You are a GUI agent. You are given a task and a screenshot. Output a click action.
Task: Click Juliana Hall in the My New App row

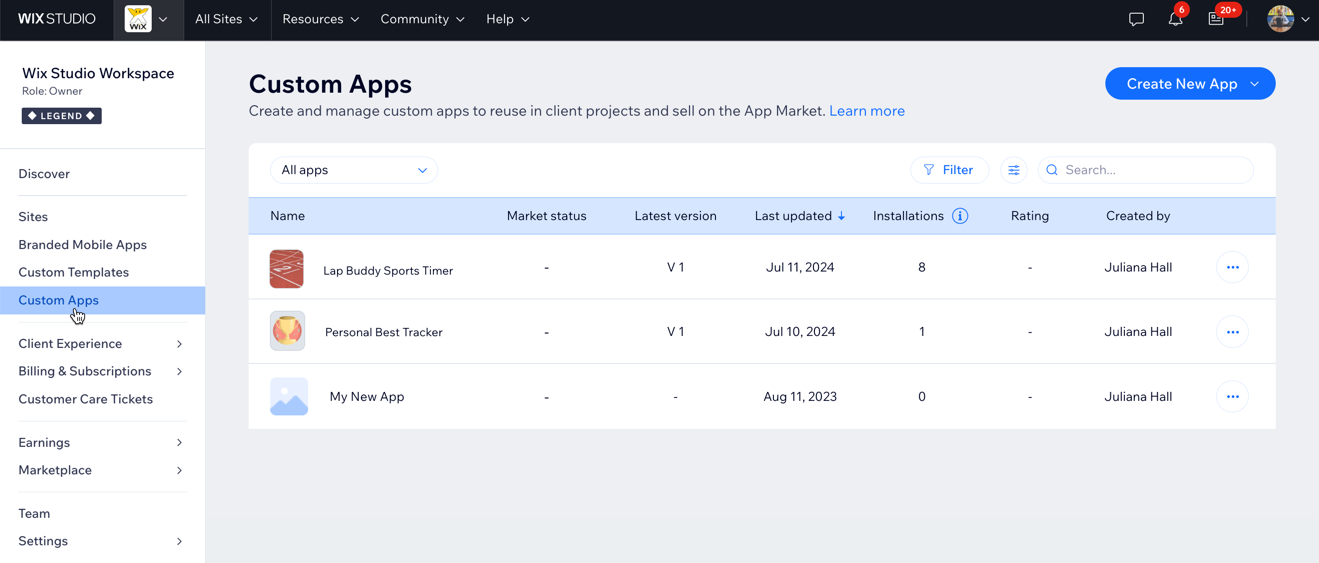(1138, 397)
